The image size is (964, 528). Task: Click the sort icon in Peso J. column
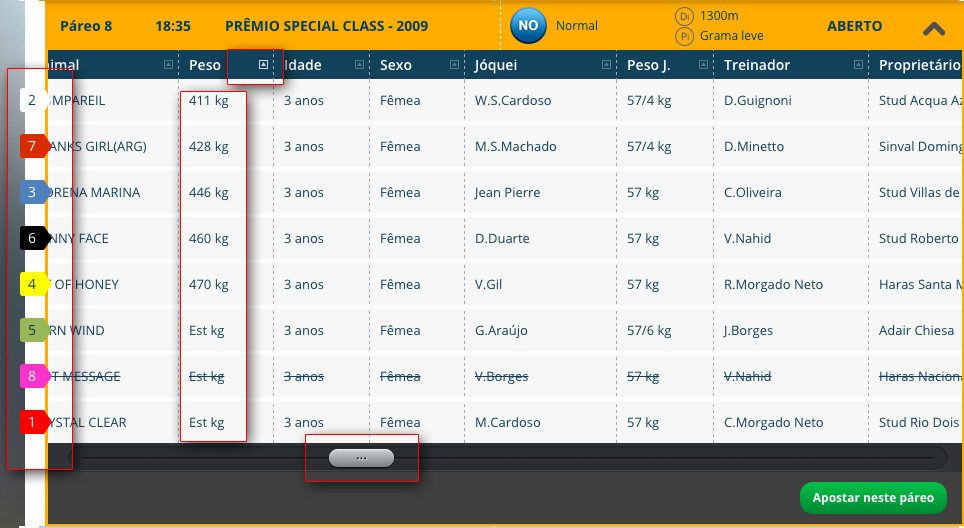[703, 65]
